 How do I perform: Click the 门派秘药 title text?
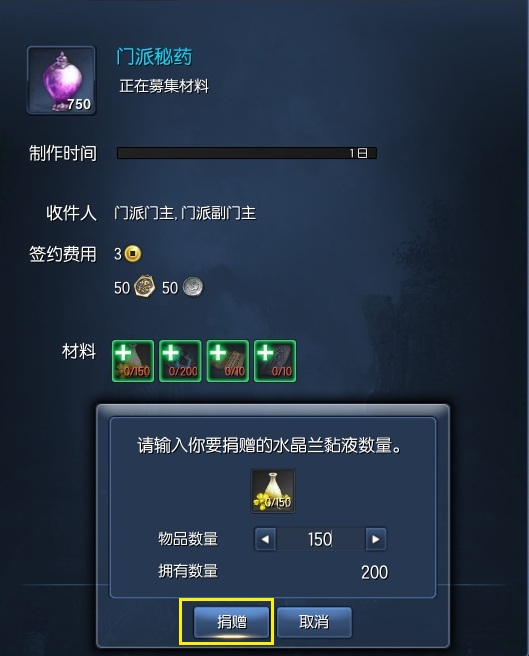click(154, 56)
